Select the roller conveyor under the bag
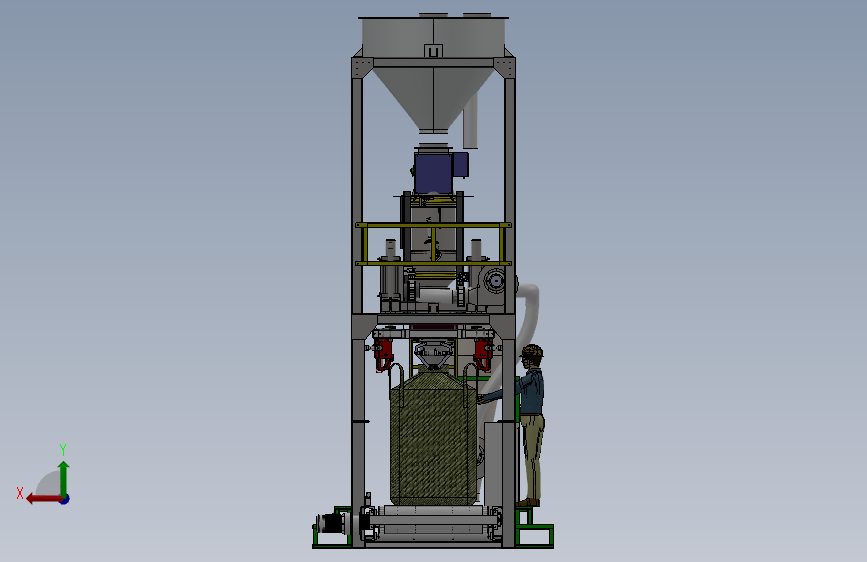The width and height of the screenshot is (867, 562). 433,522
